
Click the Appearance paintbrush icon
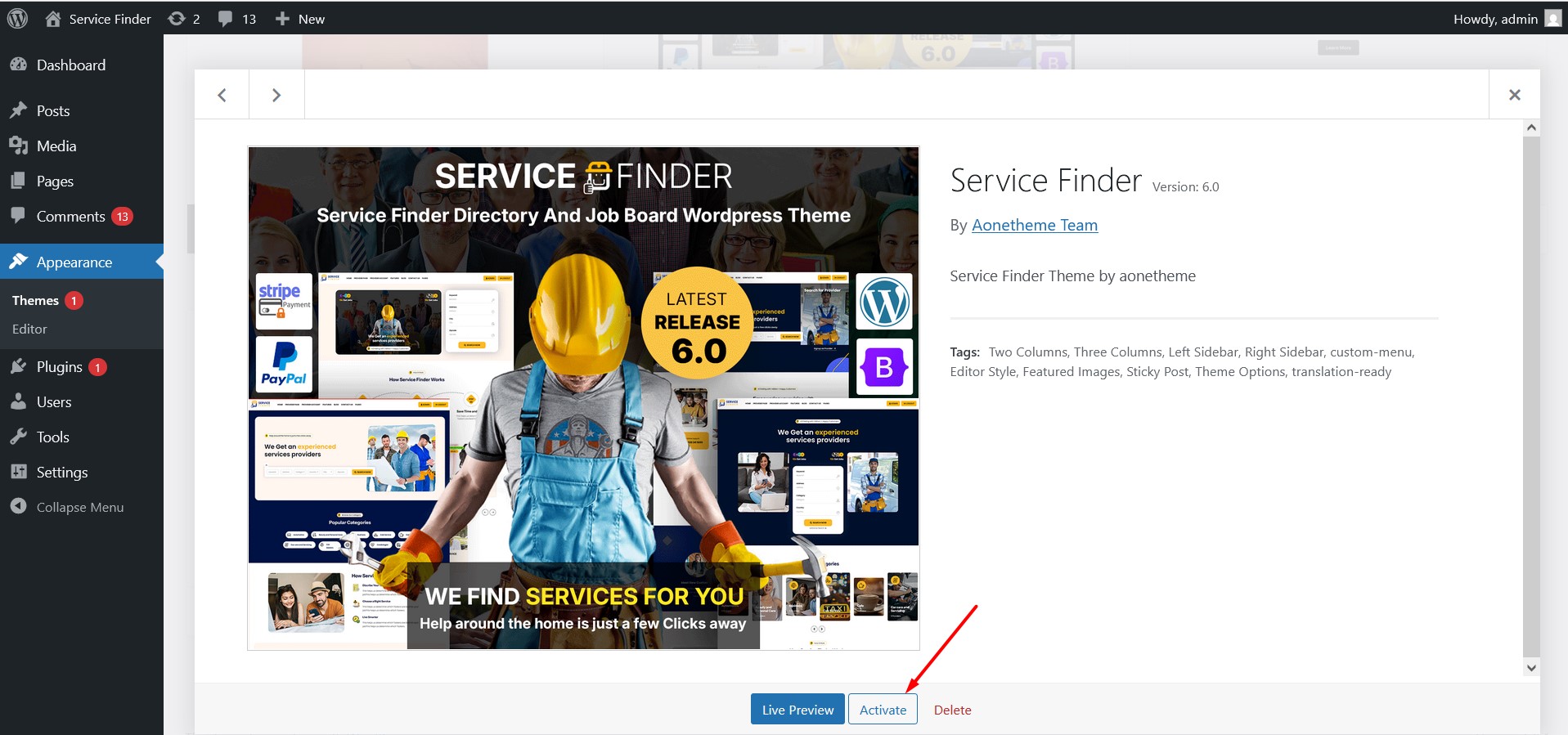click(x=18, y=262)
